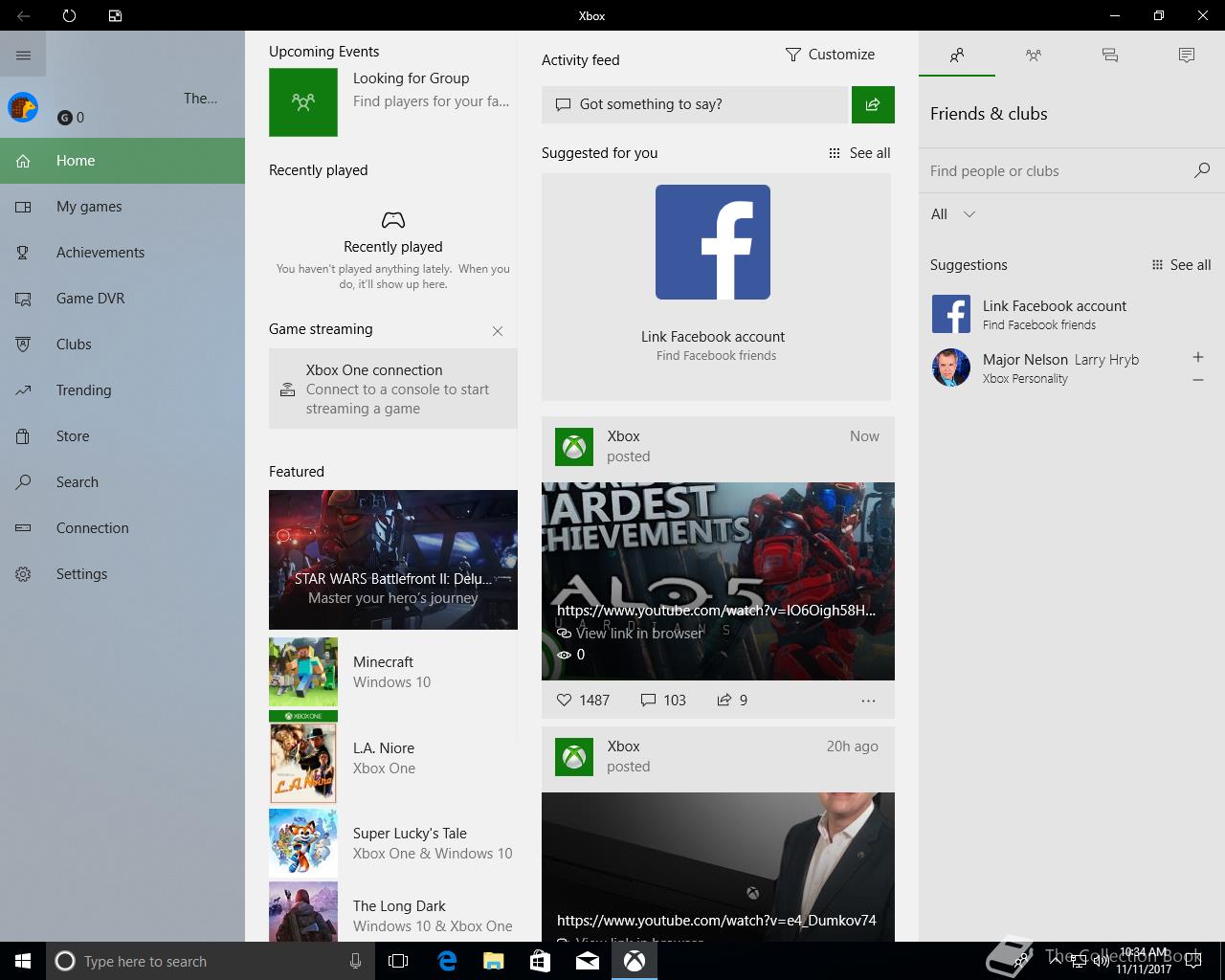Open Achievements in sidebar
The height and width of the screenshot is (980, 1225).
(x=122, y=253)
